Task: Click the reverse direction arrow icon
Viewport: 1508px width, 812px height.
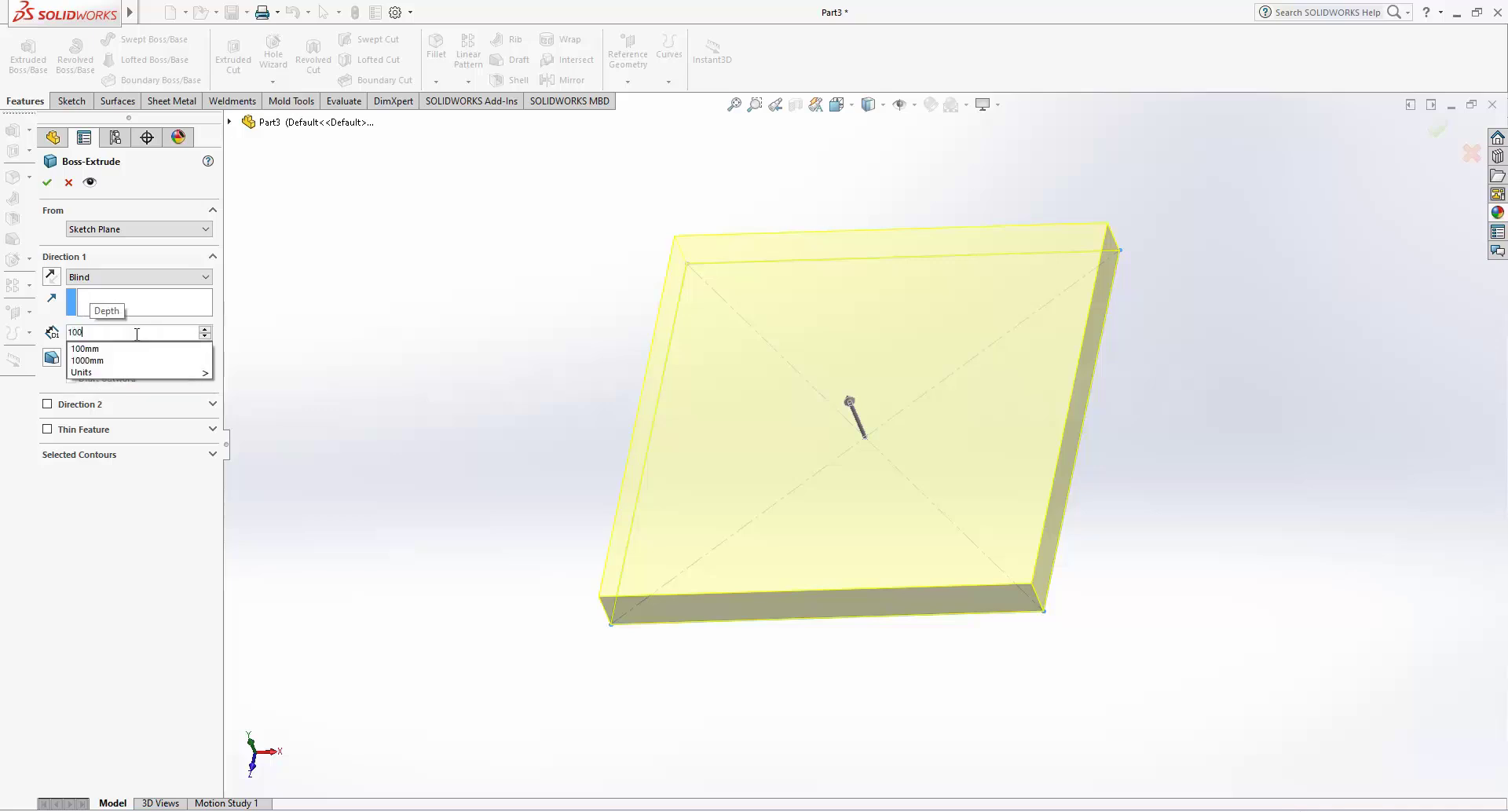Action: (x=51, y=276)
